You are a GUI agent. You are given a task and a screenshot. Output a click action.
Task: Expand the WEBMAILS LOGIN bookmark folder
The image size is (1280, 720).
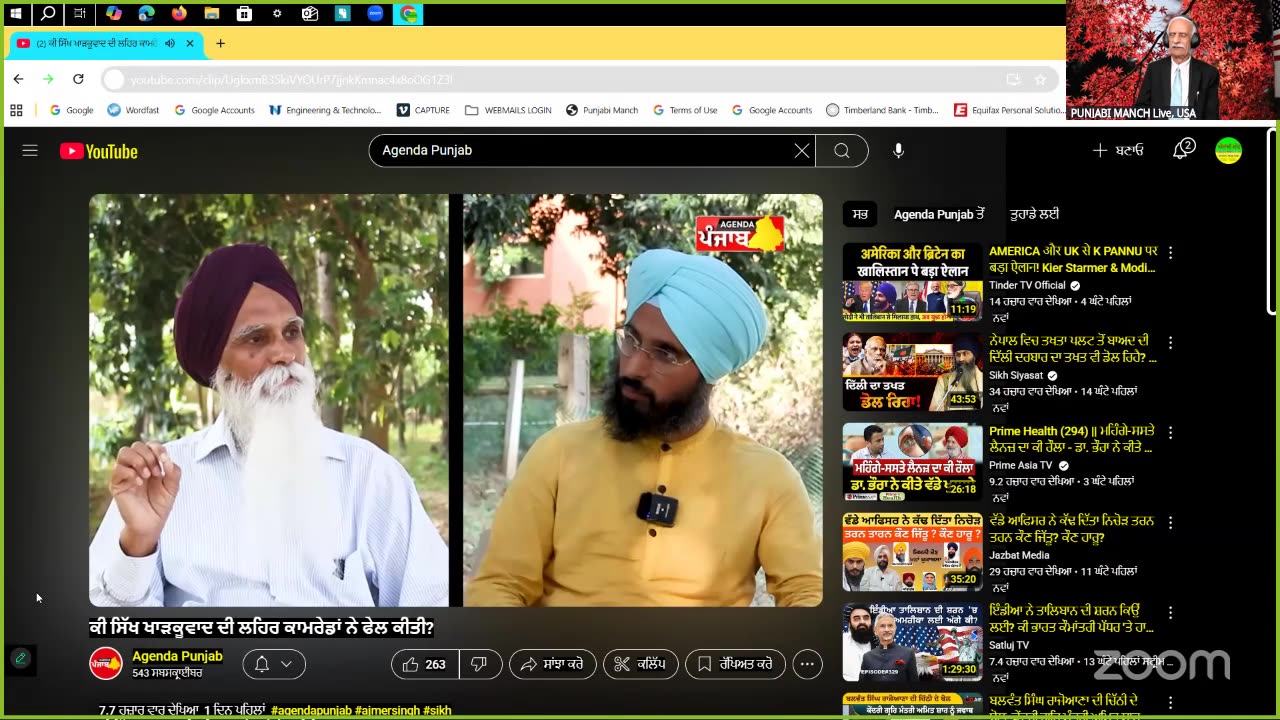pos(508,110)
